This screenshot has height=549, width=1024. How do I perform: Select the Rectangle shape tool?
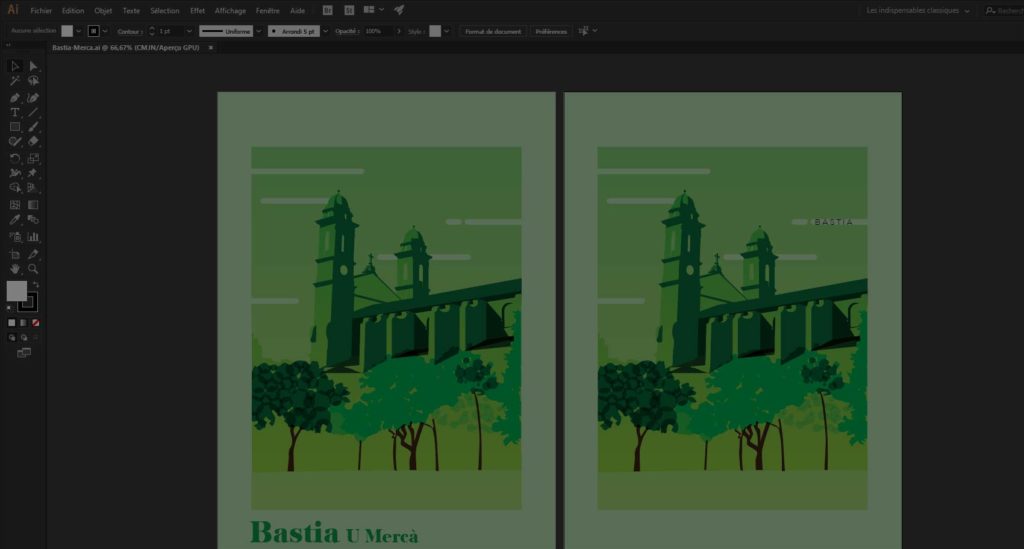point(15,127)
